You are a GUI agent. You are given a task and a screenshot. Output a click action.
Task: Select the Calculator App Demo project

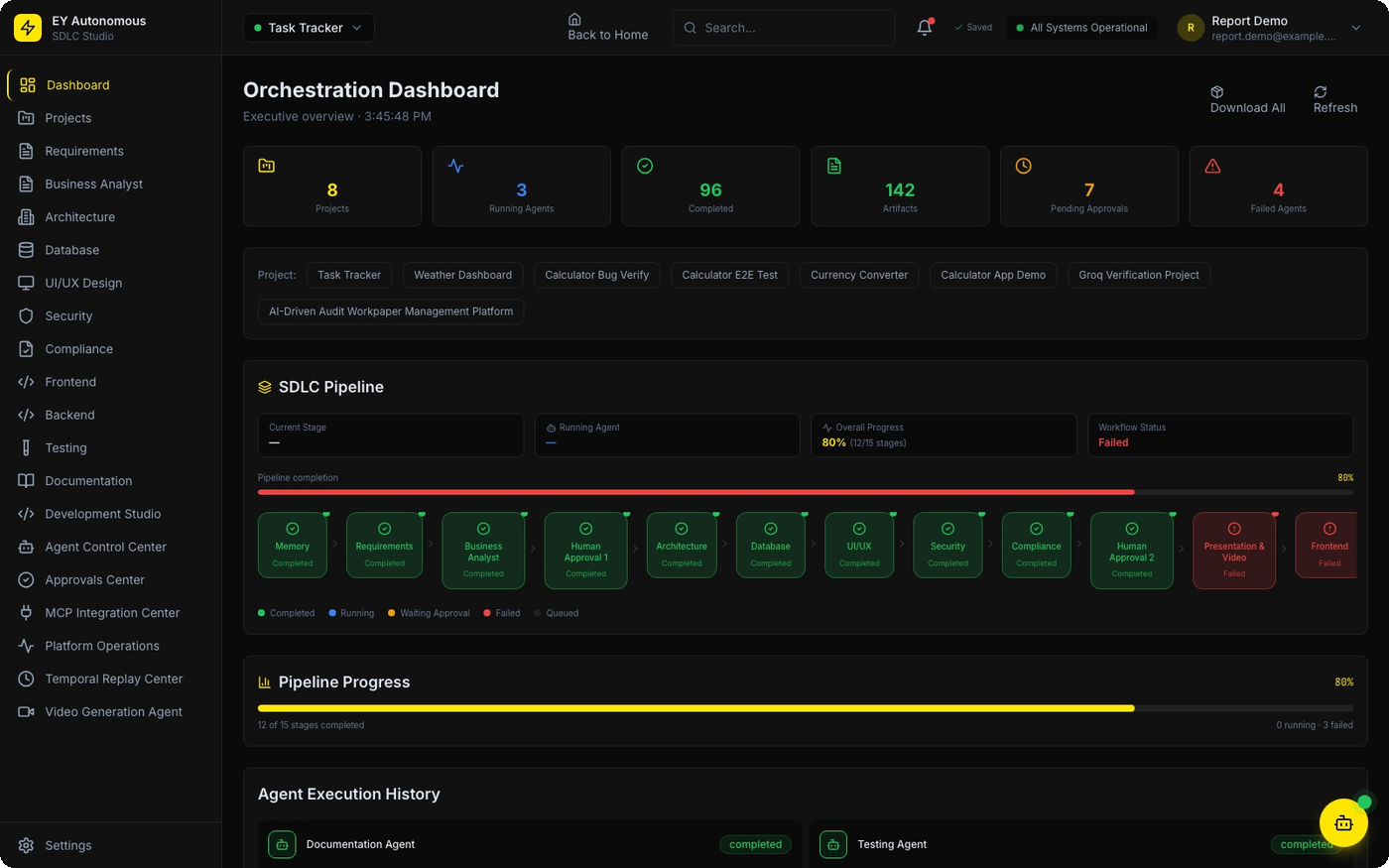[x=993, y=275]
